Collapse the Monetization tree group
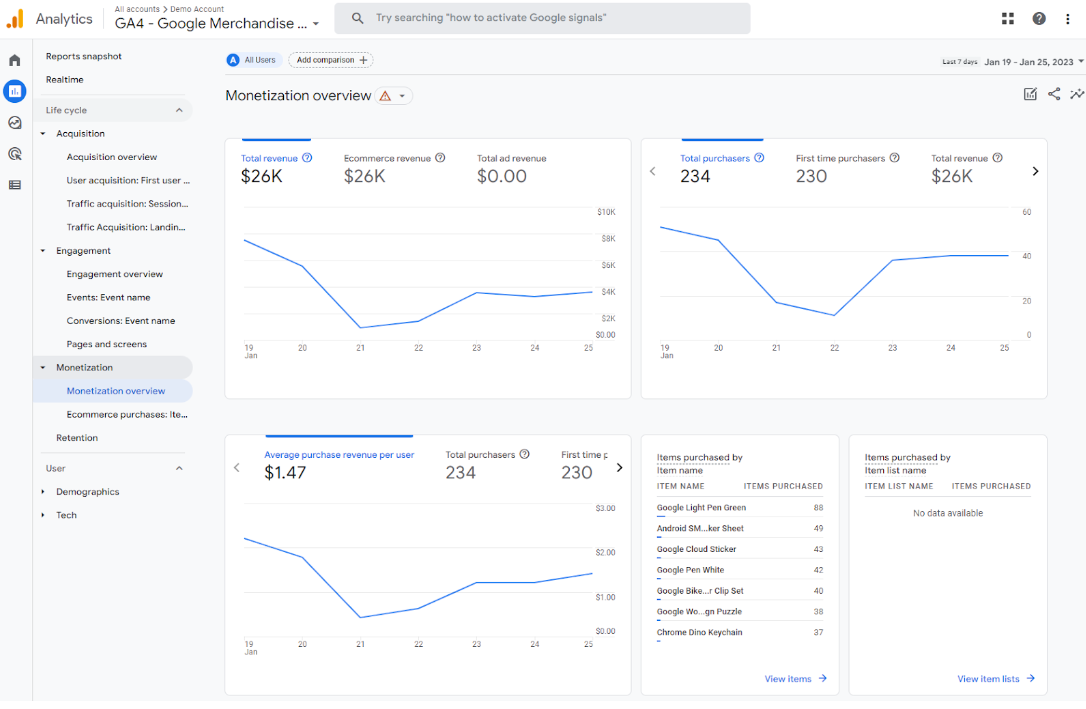 click(x=43, y=368)
